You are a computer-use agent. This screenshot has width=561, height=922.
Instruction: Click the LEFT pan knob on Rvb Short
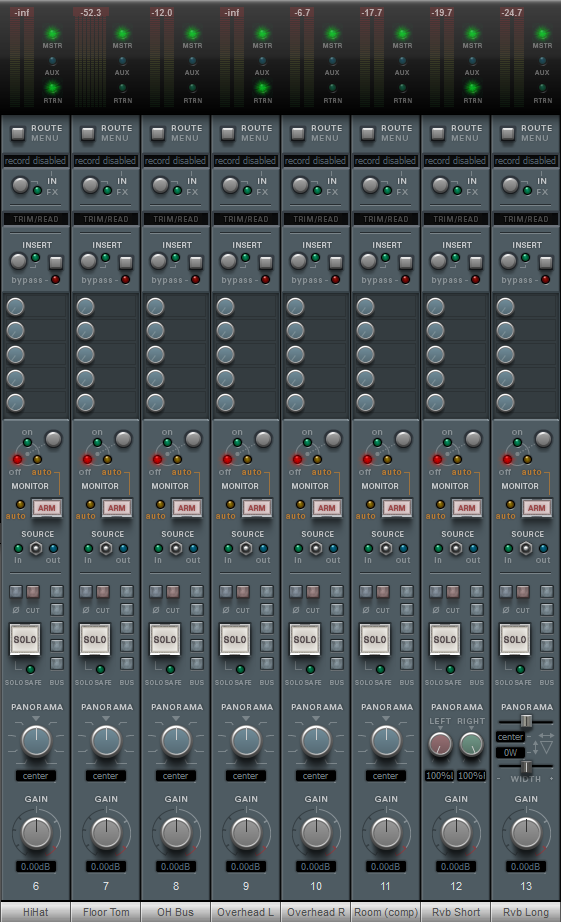click(x=440, y=744)
